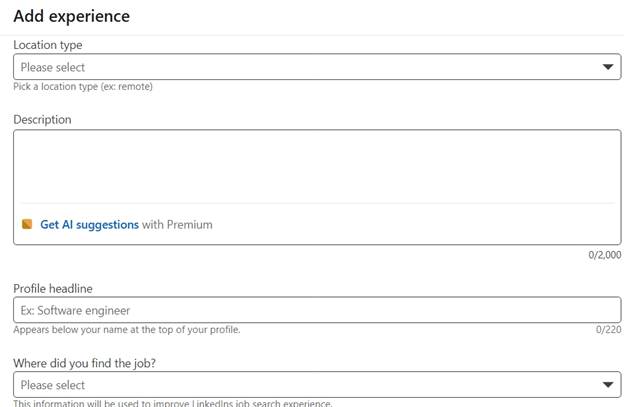The height and width of the screenshot is (407, 624).
Task: Click the 0/220 headline character counter
Action: coord(608,329)
